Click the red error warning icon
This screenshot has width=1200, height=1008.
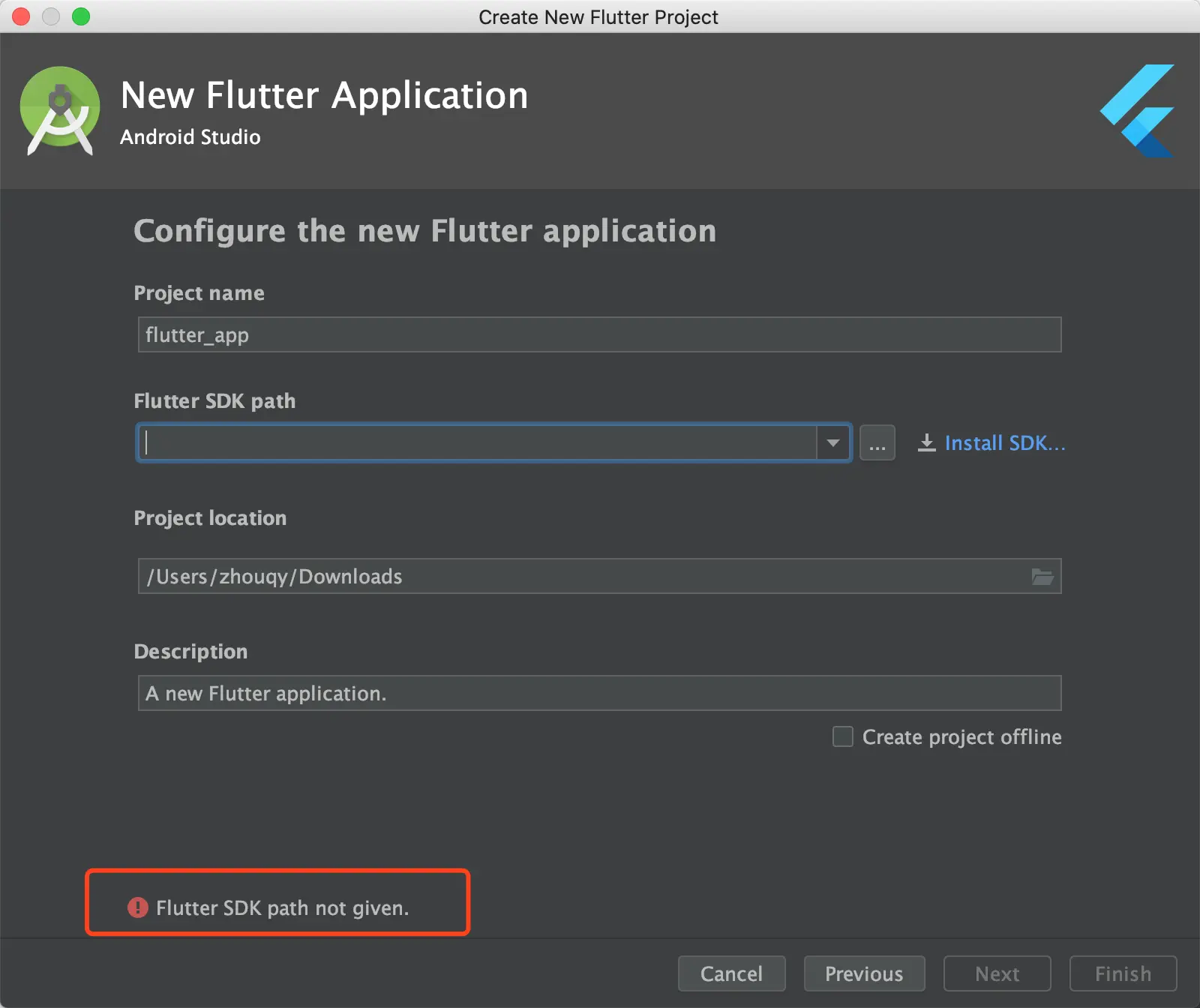pyautogui.click(x=138, y=907)
